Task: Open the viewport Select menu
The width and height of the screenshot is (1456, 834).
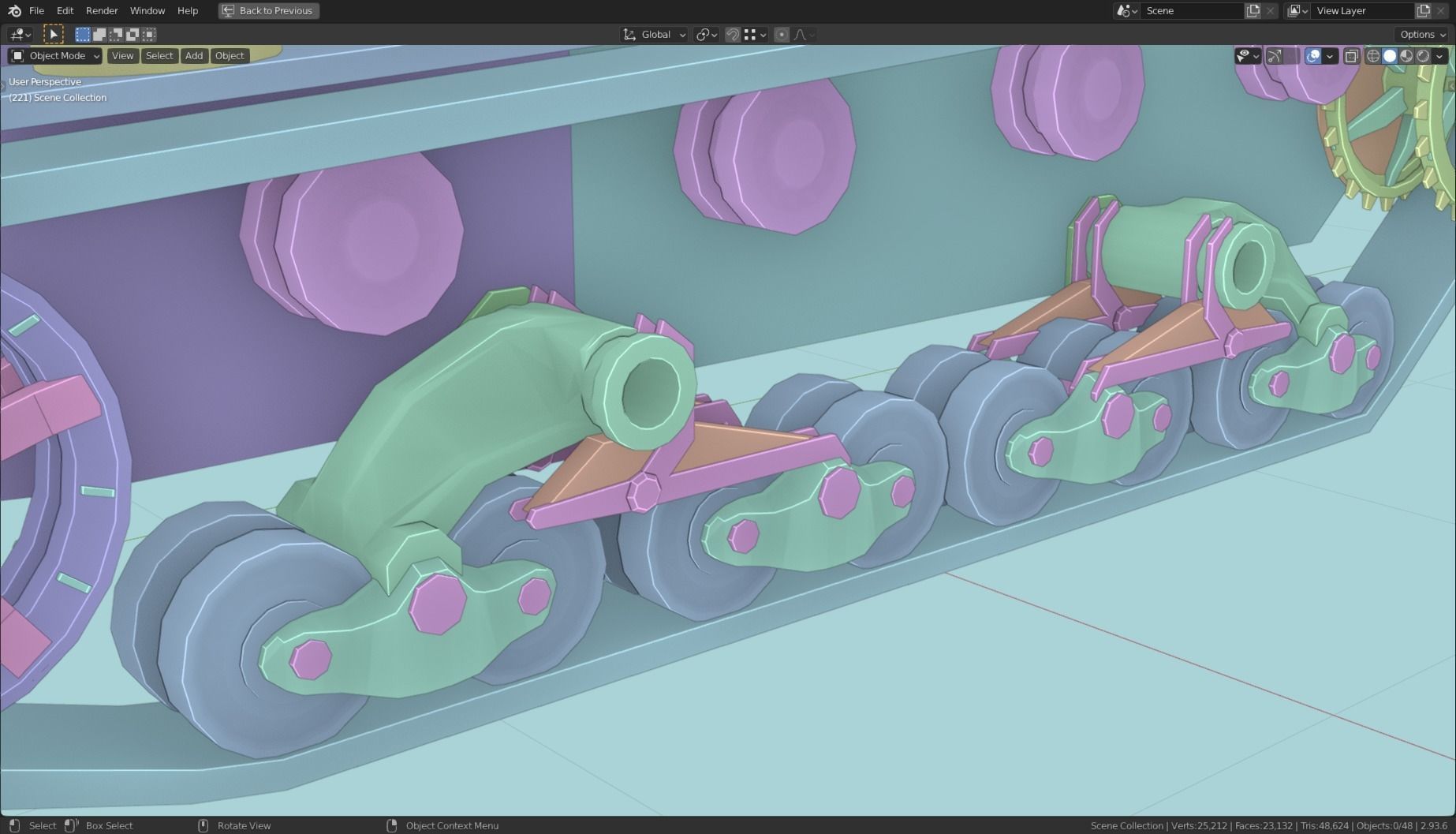Action: click(159, 55)
